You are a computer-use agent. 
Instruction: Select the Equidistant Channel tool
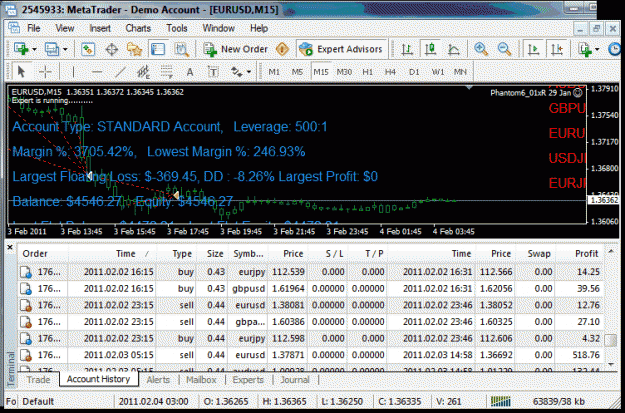tap(143, 72)
